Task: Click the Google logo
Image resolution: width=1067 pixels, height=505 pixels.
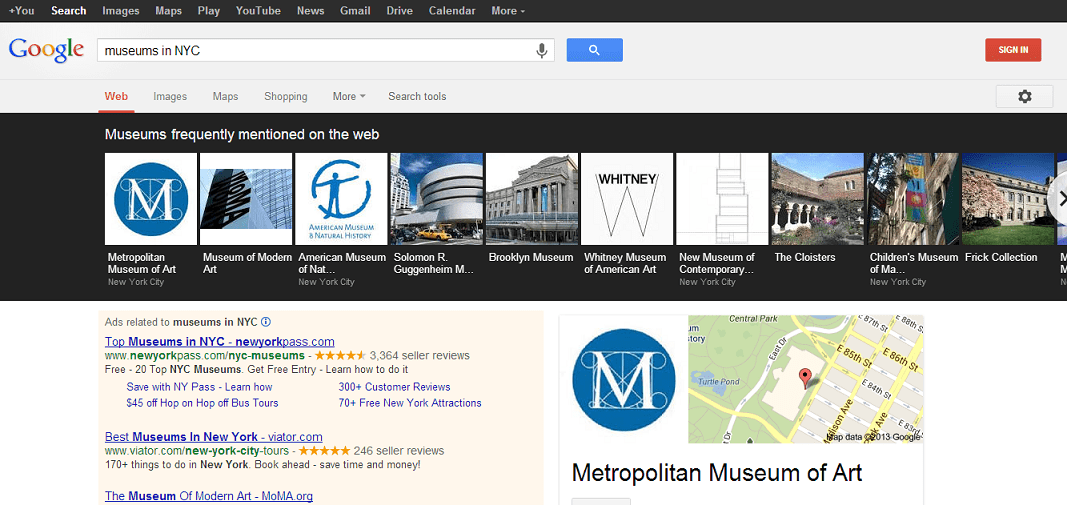Action: pos(46,50)
